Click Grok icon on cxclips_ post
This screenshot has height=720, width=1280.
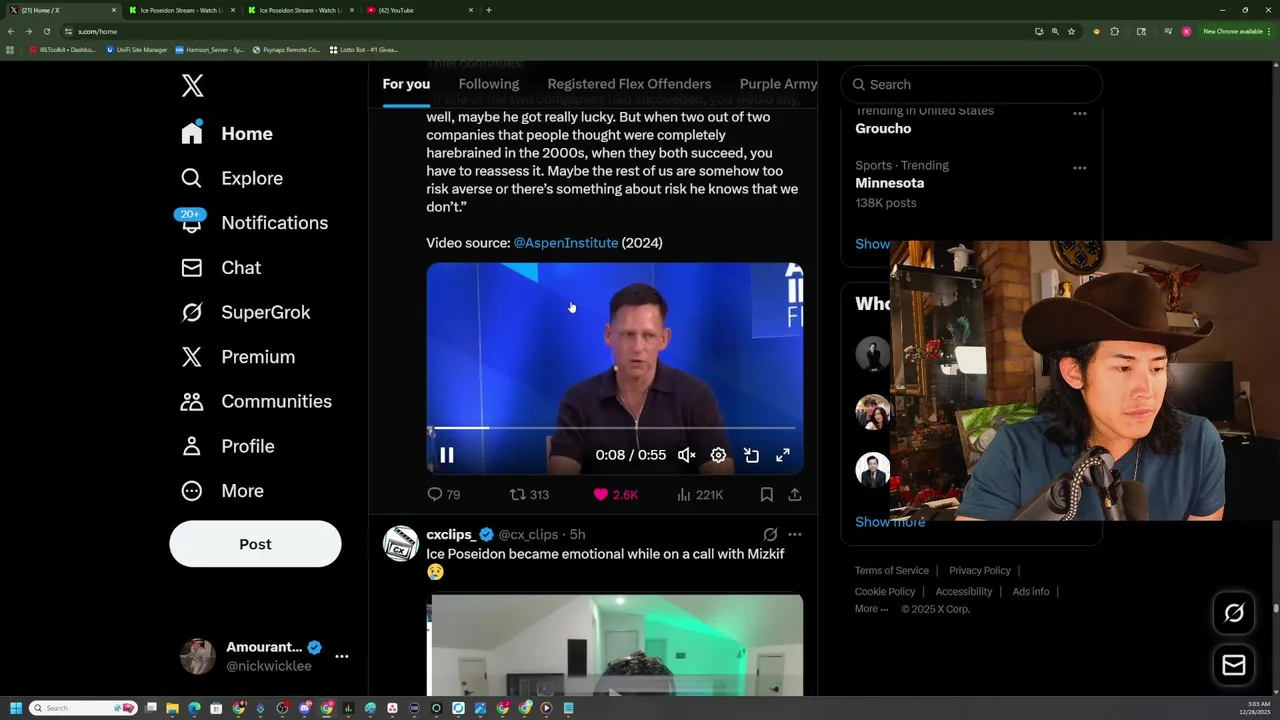coord(770,535)
